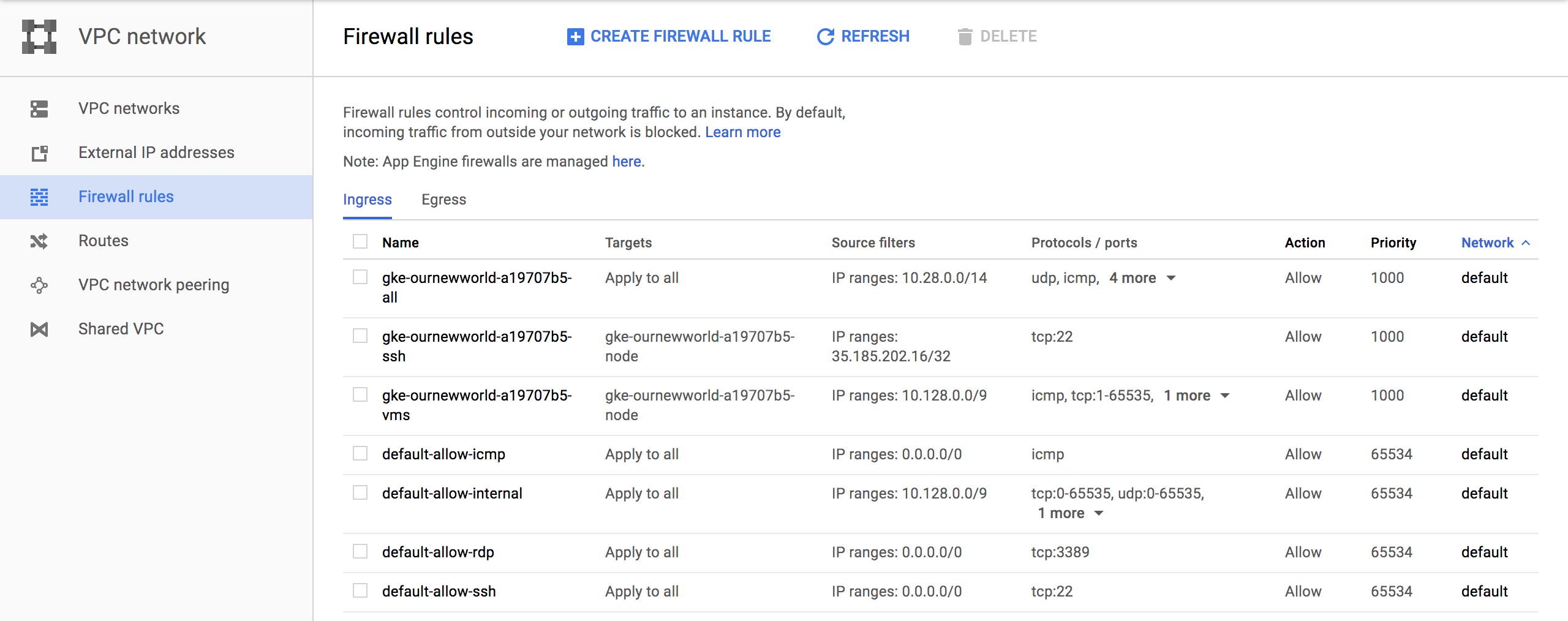This screenshot has width=1568, height=621.
Task: Click the Refresh button label
Action: tap(875, 37)
